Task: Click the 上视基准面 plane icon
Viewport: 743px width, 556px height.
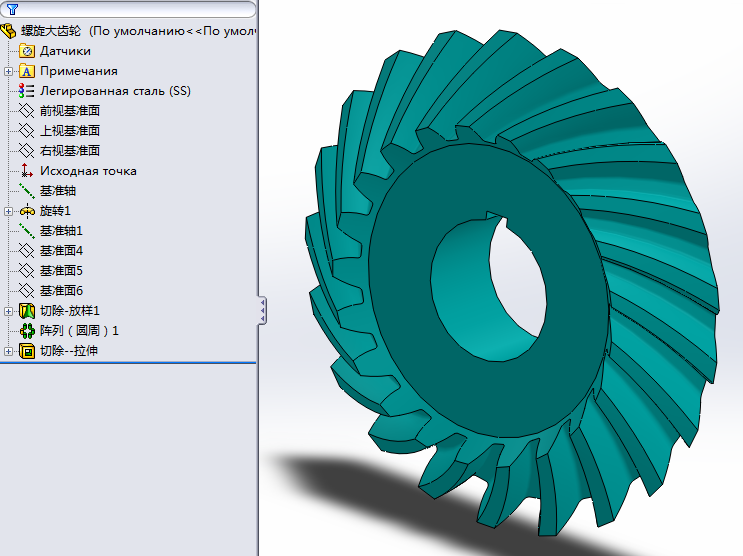Action: (27, 131)
